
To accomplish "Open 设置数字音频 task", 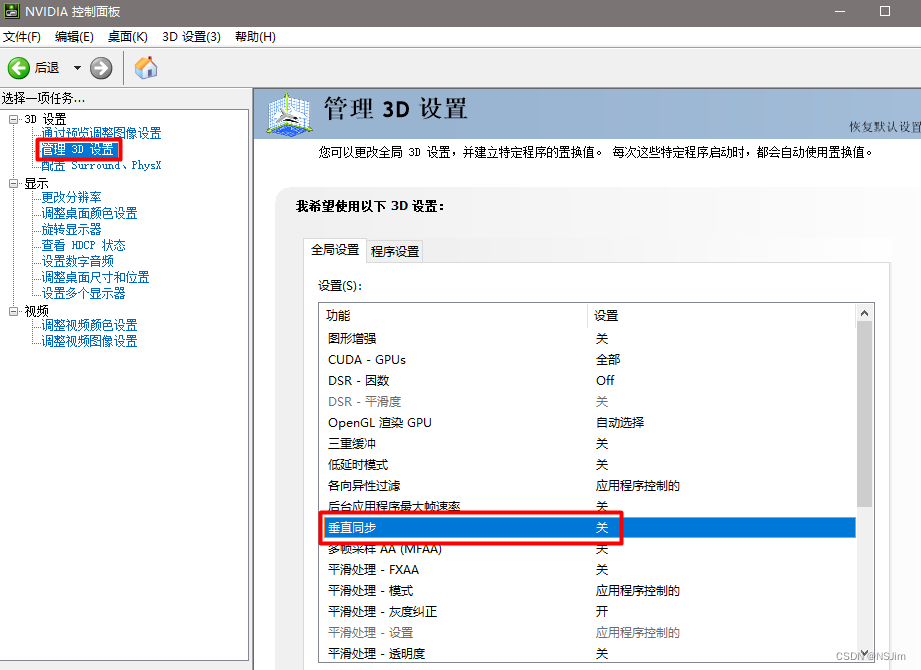I will 78,261.
